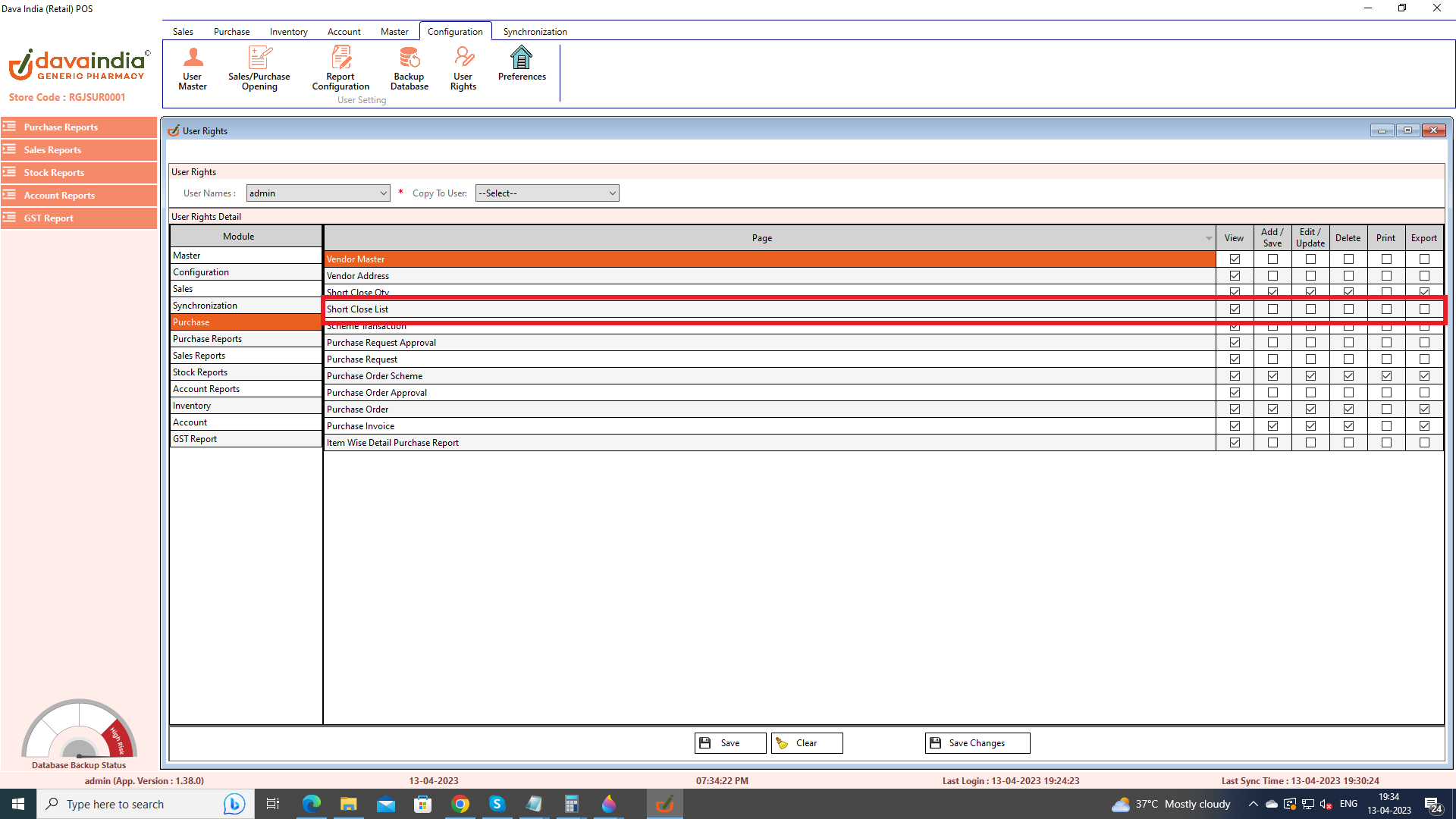
Task: Uncheck View for Vendor Master
Action: coord(1235,259)
